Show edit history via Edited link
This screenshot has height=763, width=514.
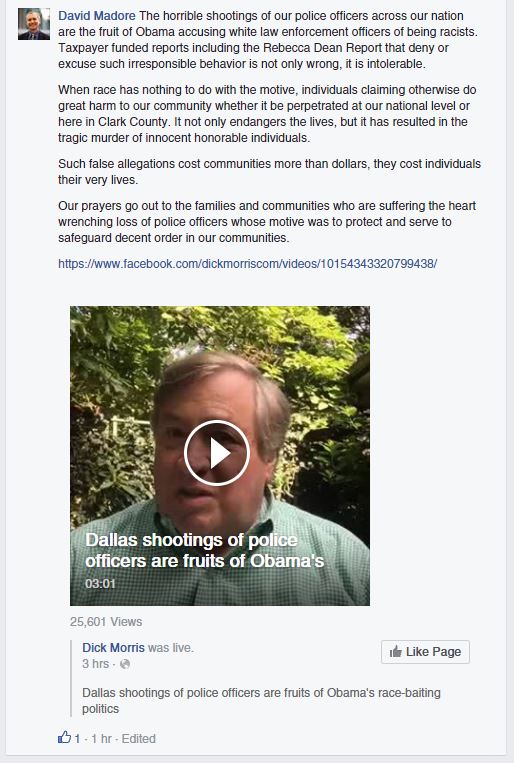tap(139, 739)
